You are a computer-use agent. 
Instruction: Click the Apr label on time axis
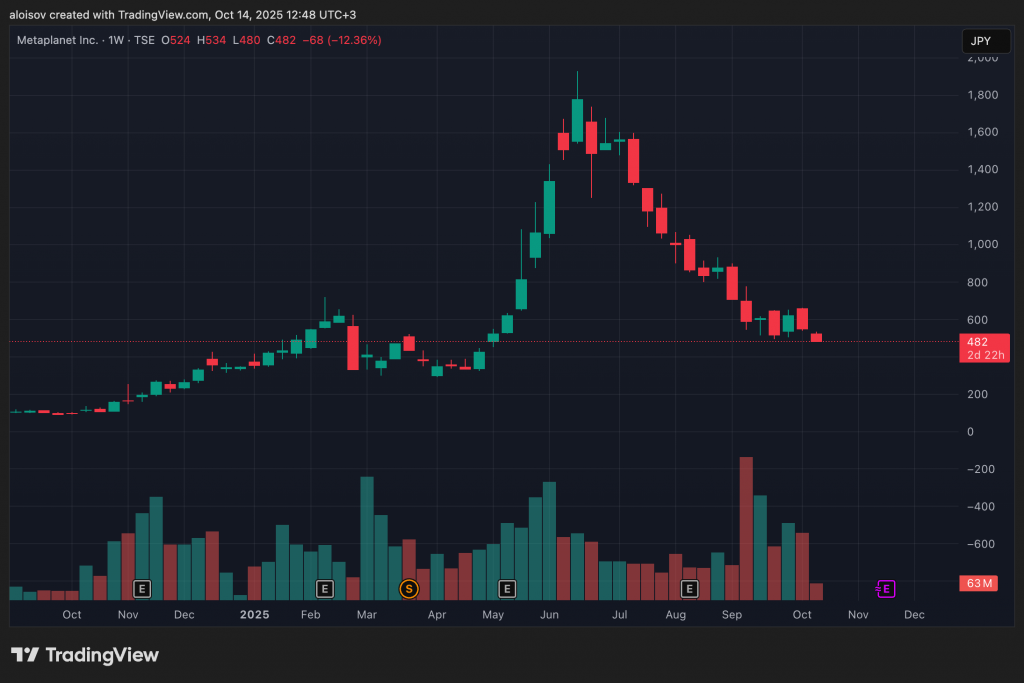(437, 614)
